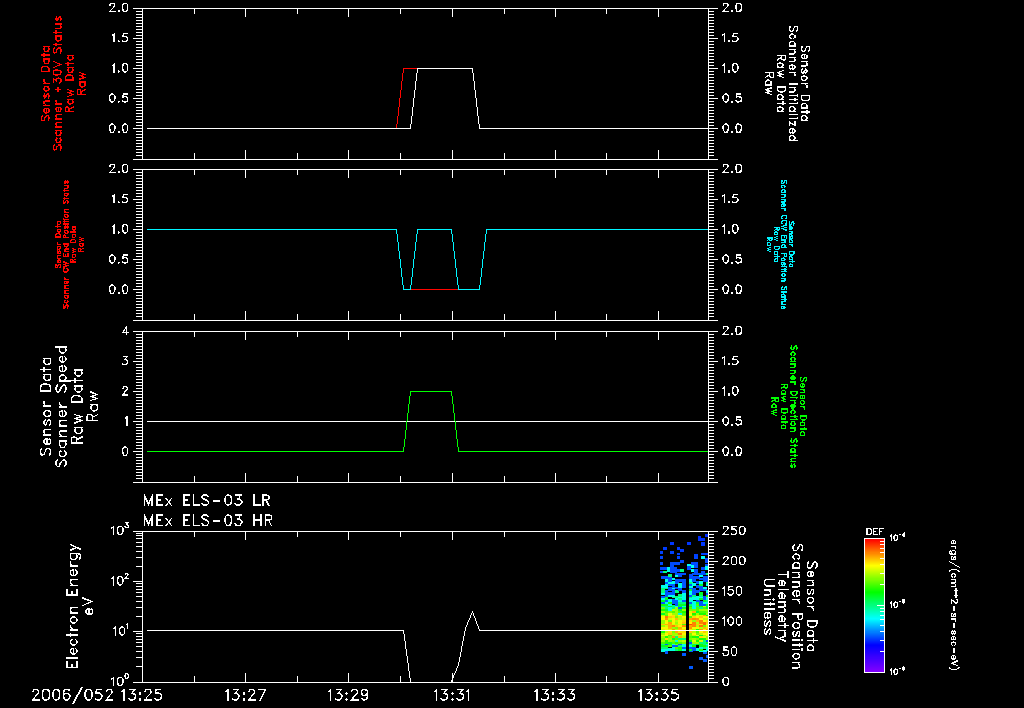Click the green Scanner Direction plateau line
This screenshot has width=1024, height=708.
[x=431, y=391]
